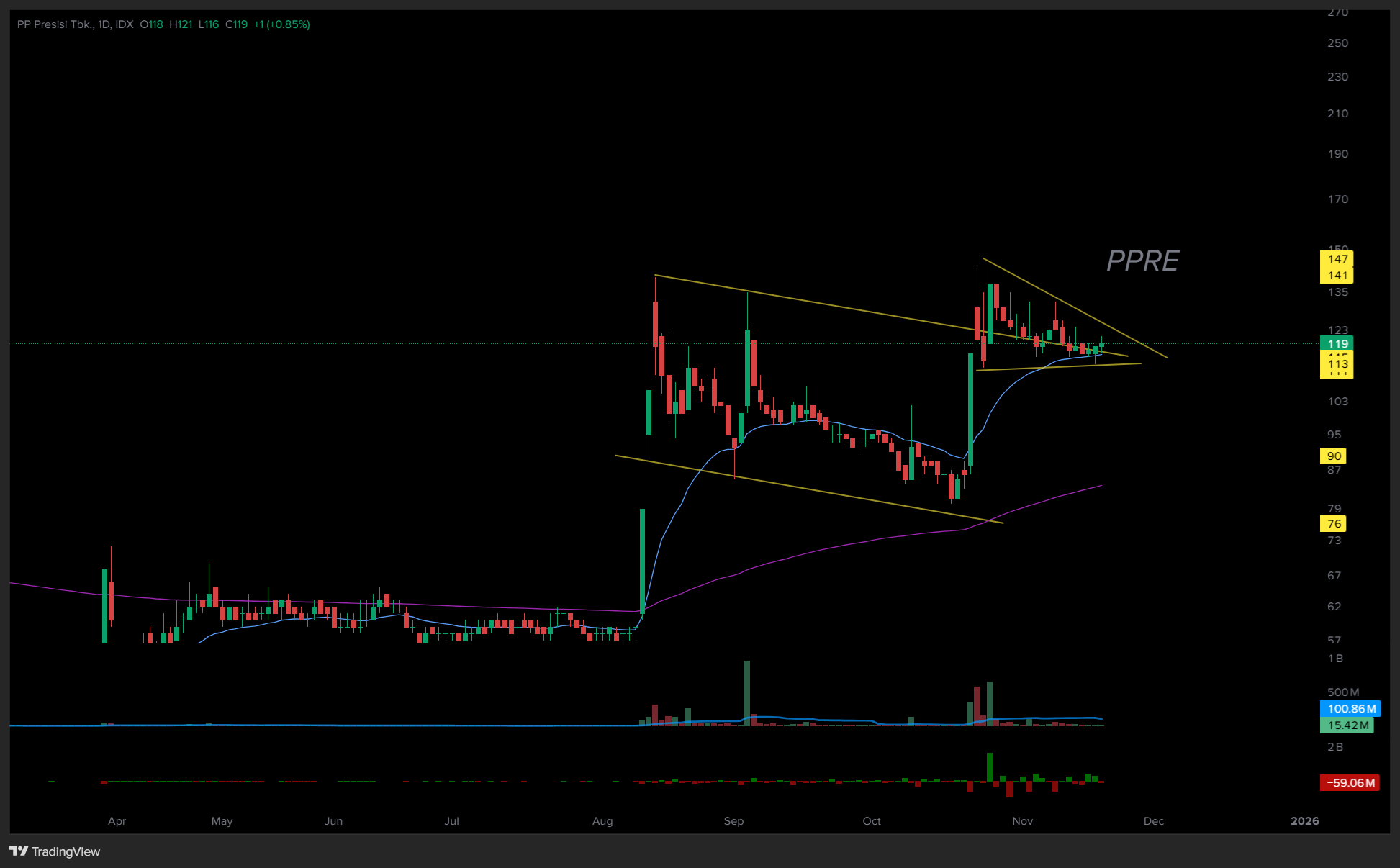
Task: Select the PPRE text annotation
Action: [1142, 261]
